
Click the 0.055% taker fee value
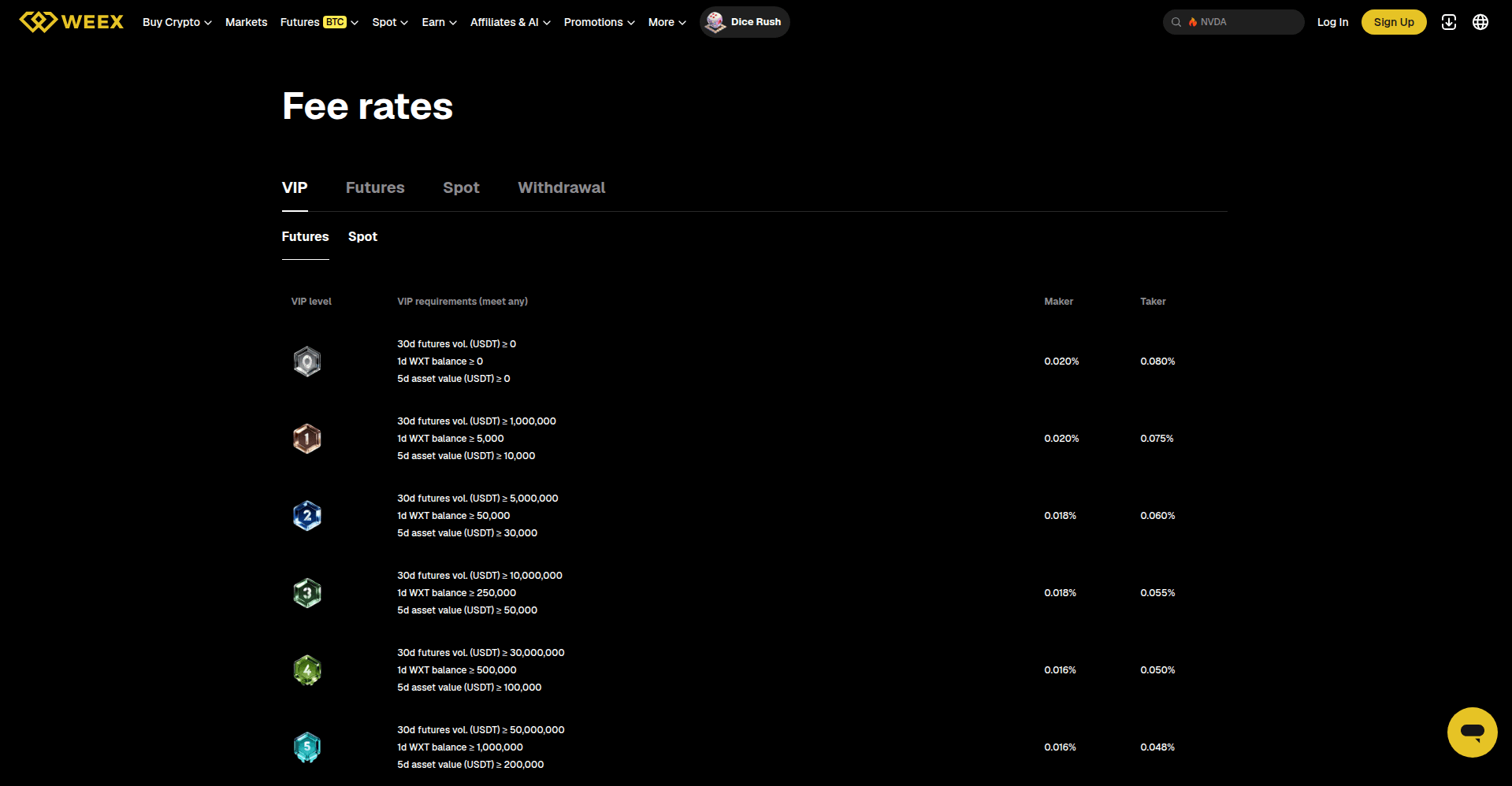(x=1157, y=593)
